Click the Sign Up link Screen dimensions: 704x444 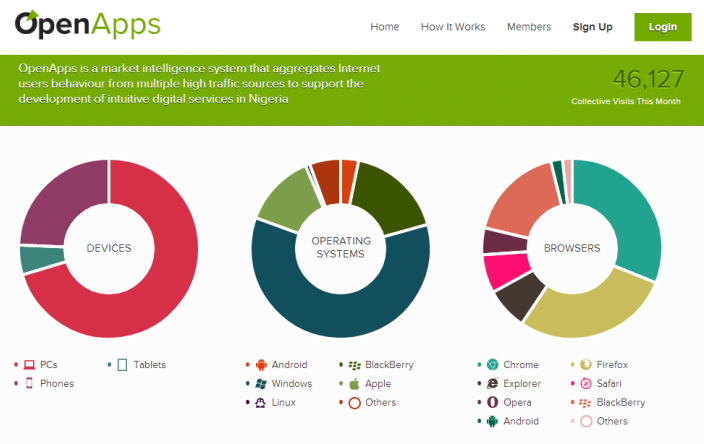pyautogui.click(x=592, y=27)
